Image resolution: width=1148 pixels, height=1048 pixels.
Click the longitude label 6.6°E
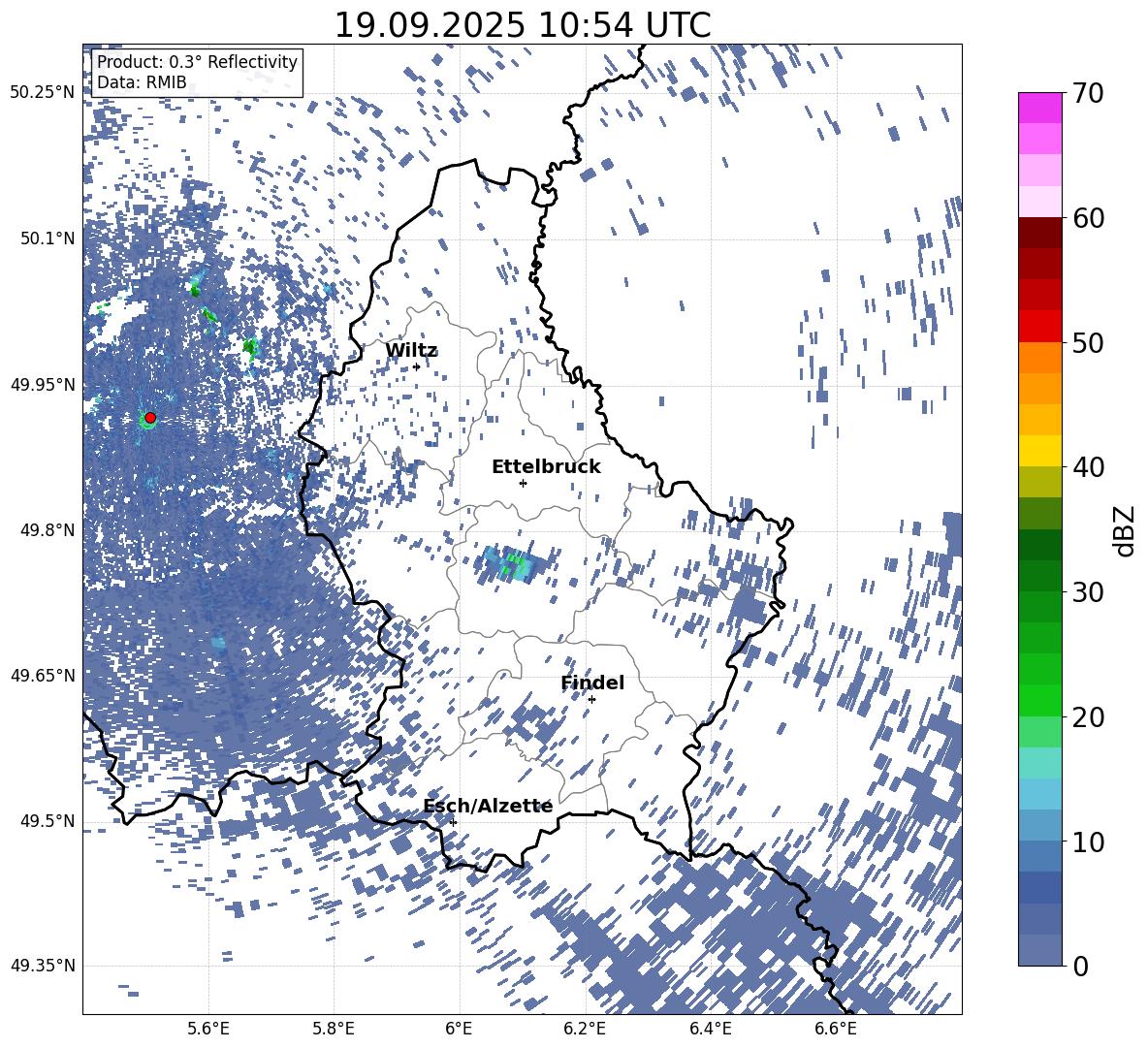click(836, 1029)
